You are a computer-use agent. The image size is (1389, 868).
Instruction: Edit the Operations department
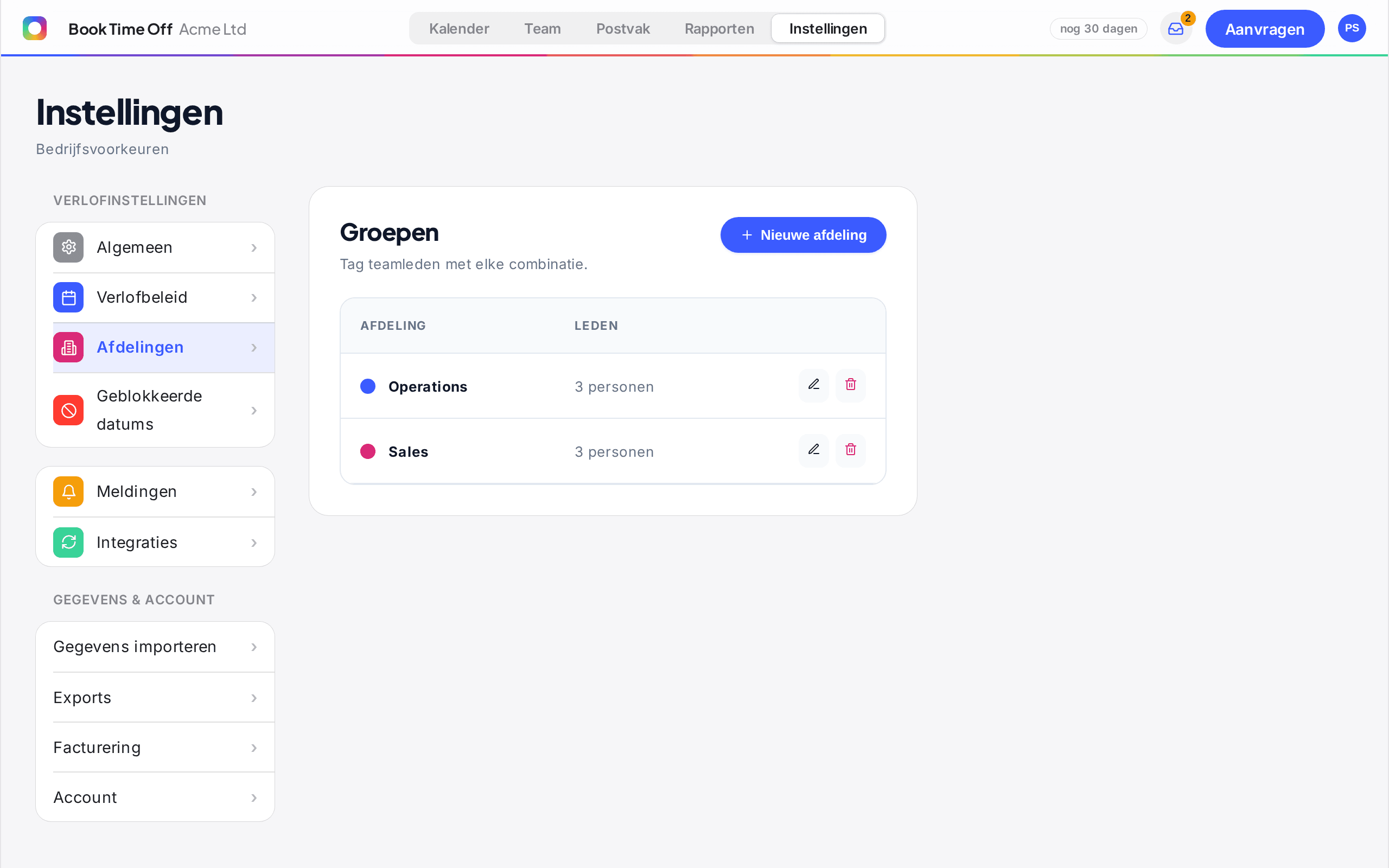point(814,385)
